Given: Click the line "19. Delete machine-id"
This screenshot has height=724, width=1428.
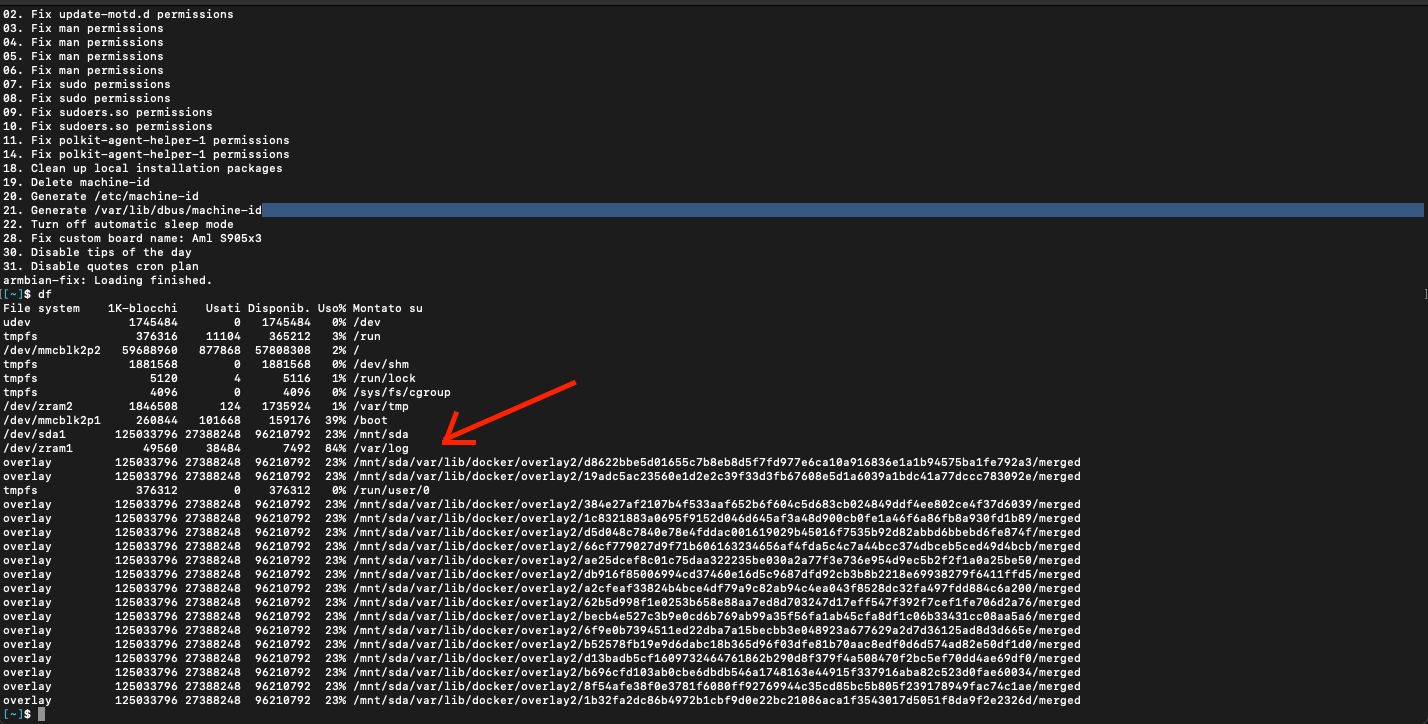Looking at the screenshot, I should point(76,182).
